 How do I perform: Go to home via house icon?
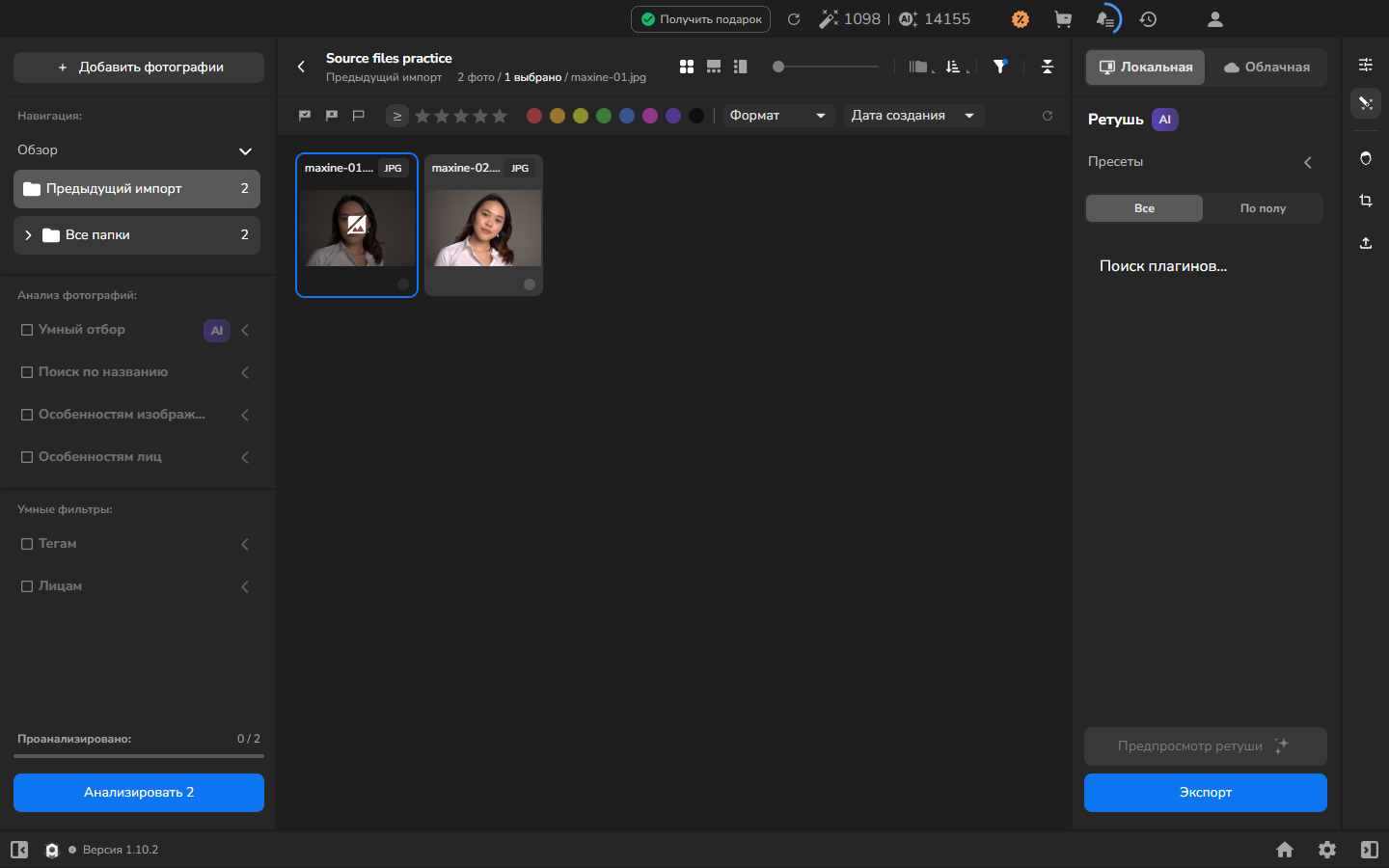[1285, 850]
